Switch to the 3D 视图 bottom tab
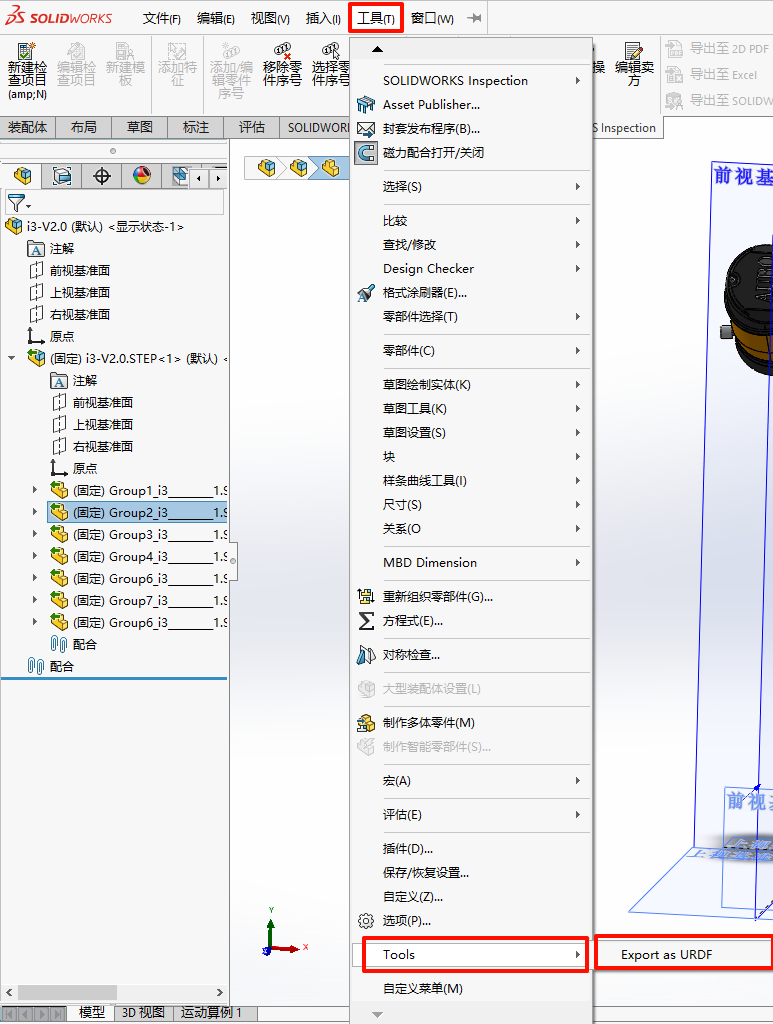Screen dimensions: 773x1024 [144, 1012]
